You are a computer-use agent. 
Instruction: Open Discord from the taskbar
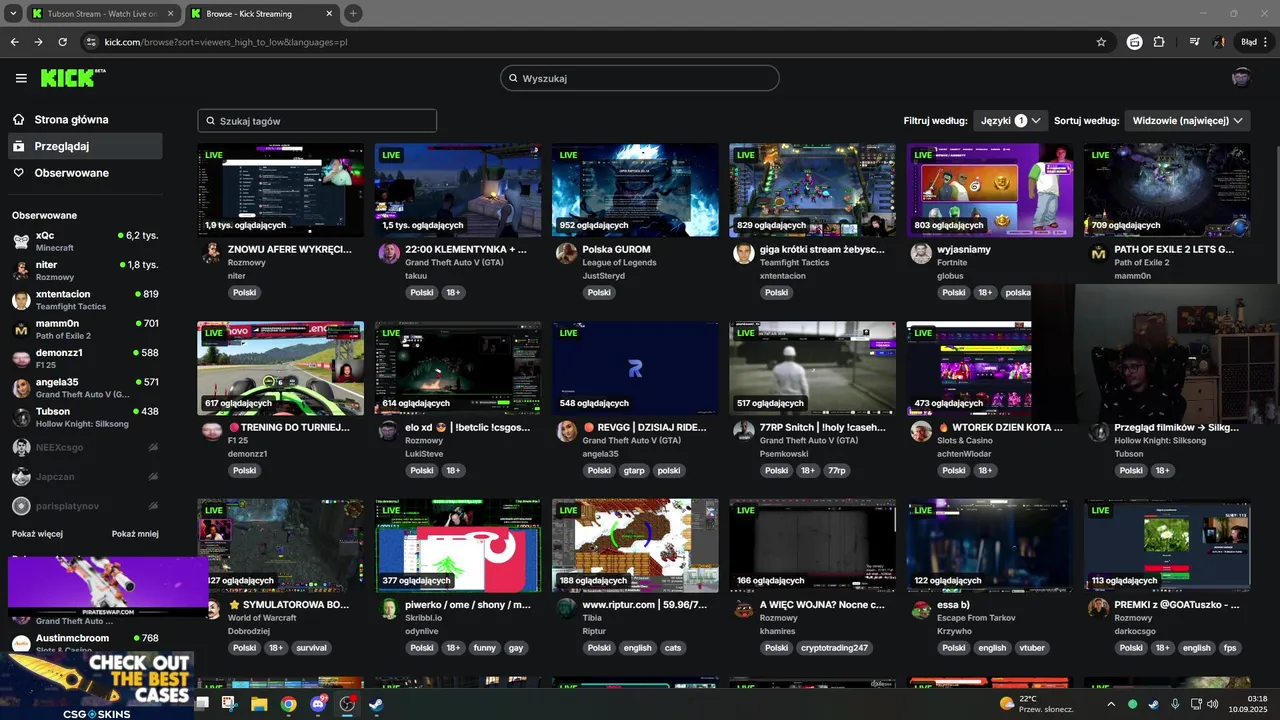click(x=318, y=704)
